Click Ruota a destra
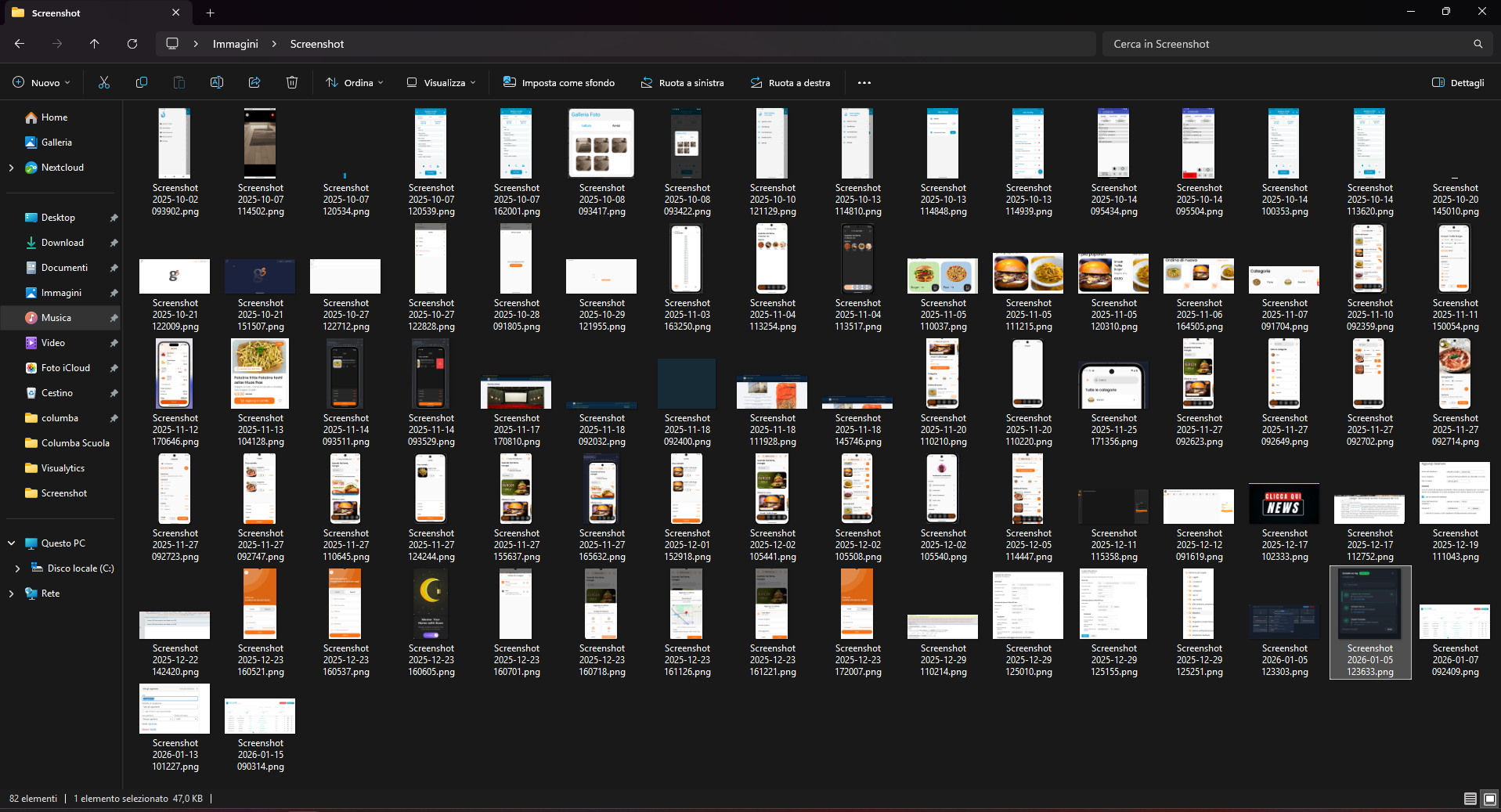The image size is (1501, 812). (x=790, y=83)
